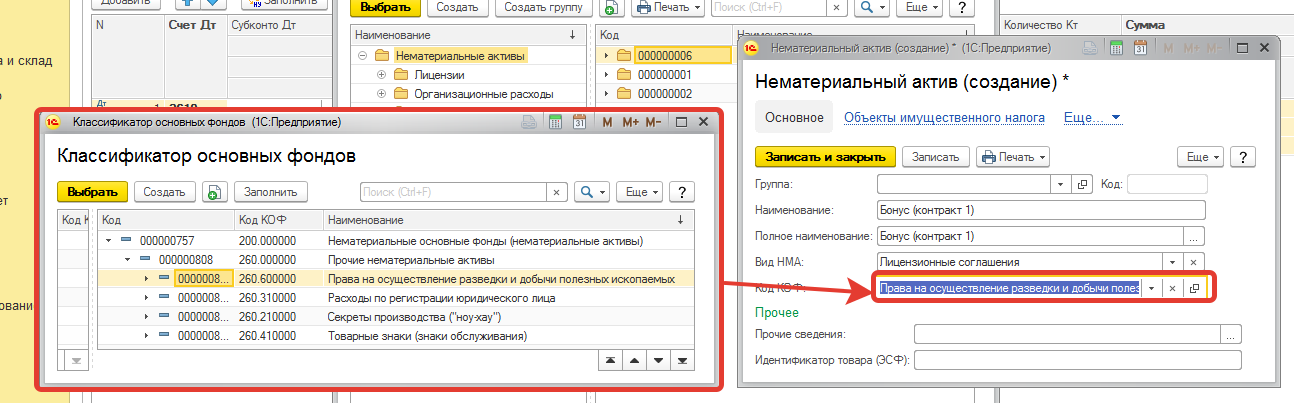Open the magnifier search dropdown in Классификатор

tap(592, 192)
